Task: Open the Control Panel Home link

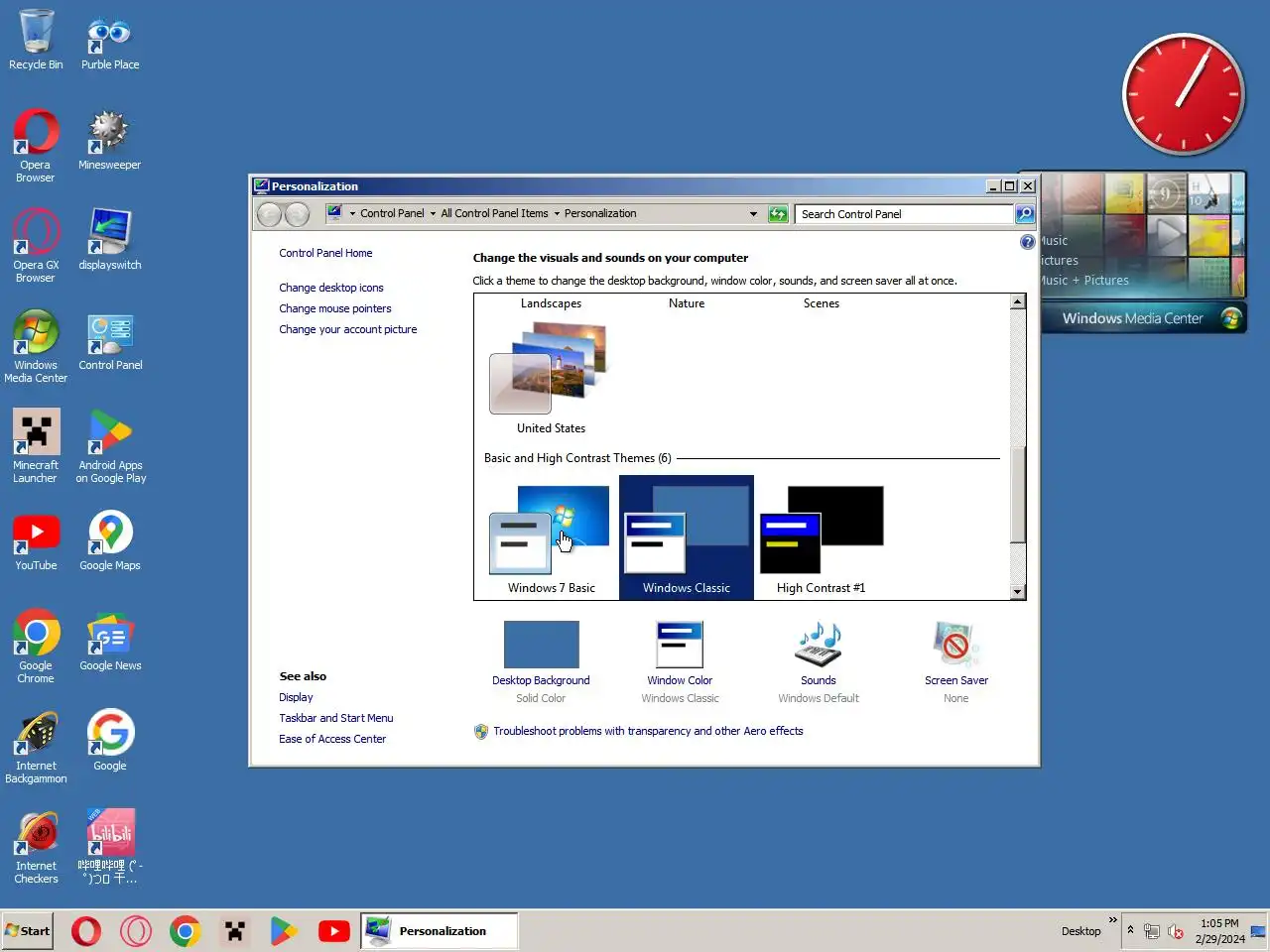Action: [x=325, y=253]
